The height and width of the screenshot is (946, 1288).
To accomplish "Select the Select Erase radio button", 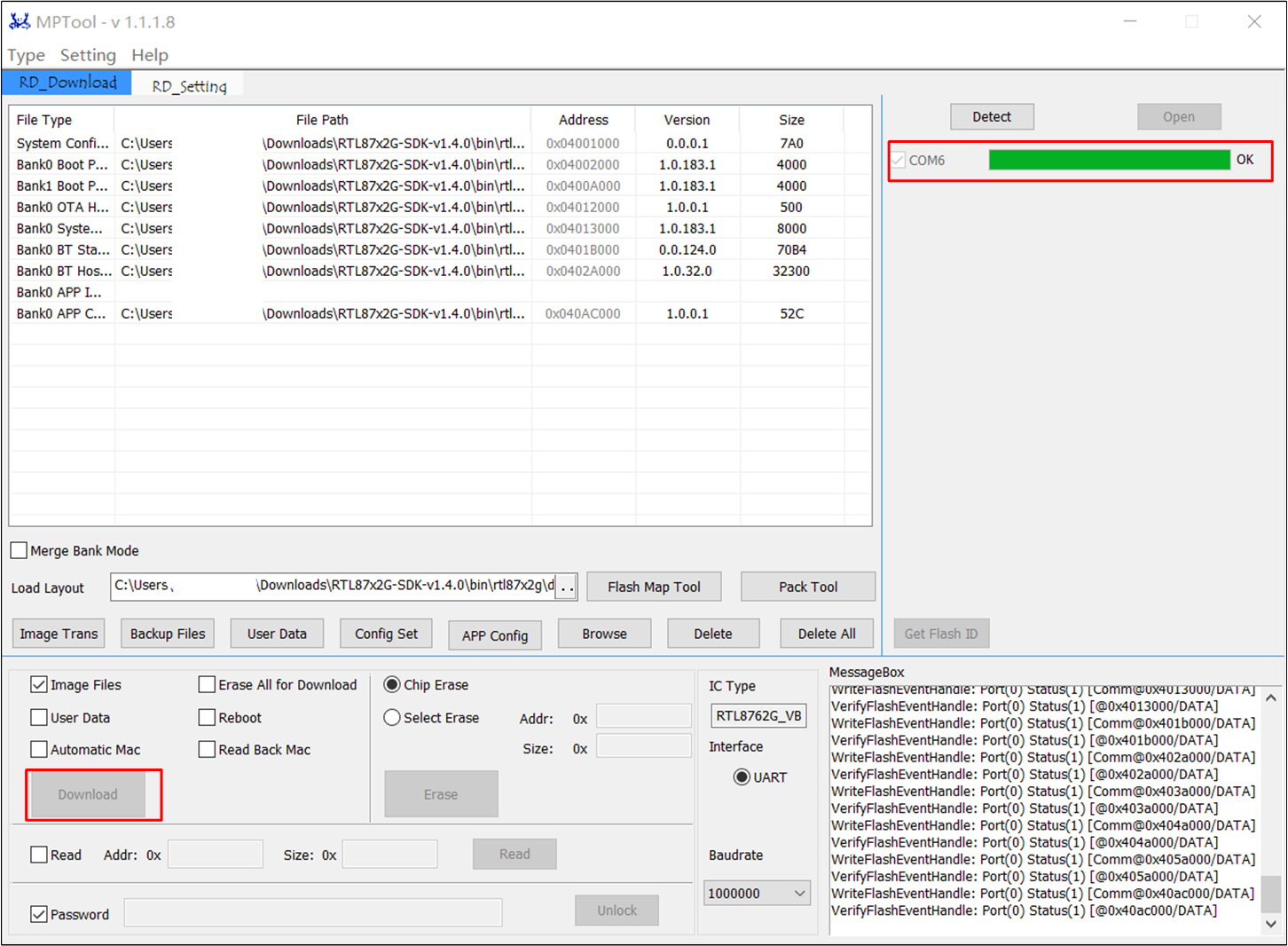I will (x=392, y=718).
